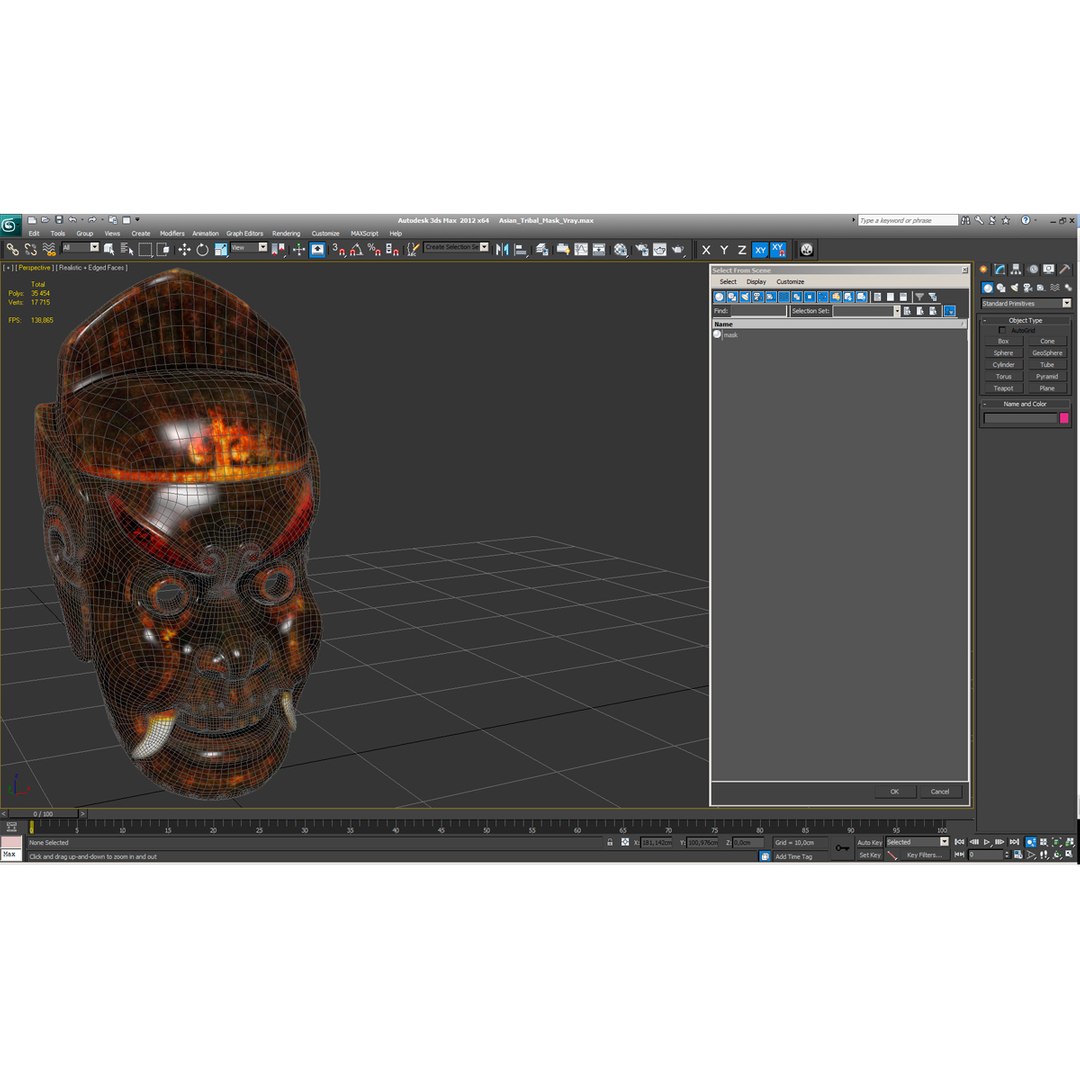Open the Render Setup icon
Image resolution: width=1080 pixels, height=1080 pixels.
641,249
